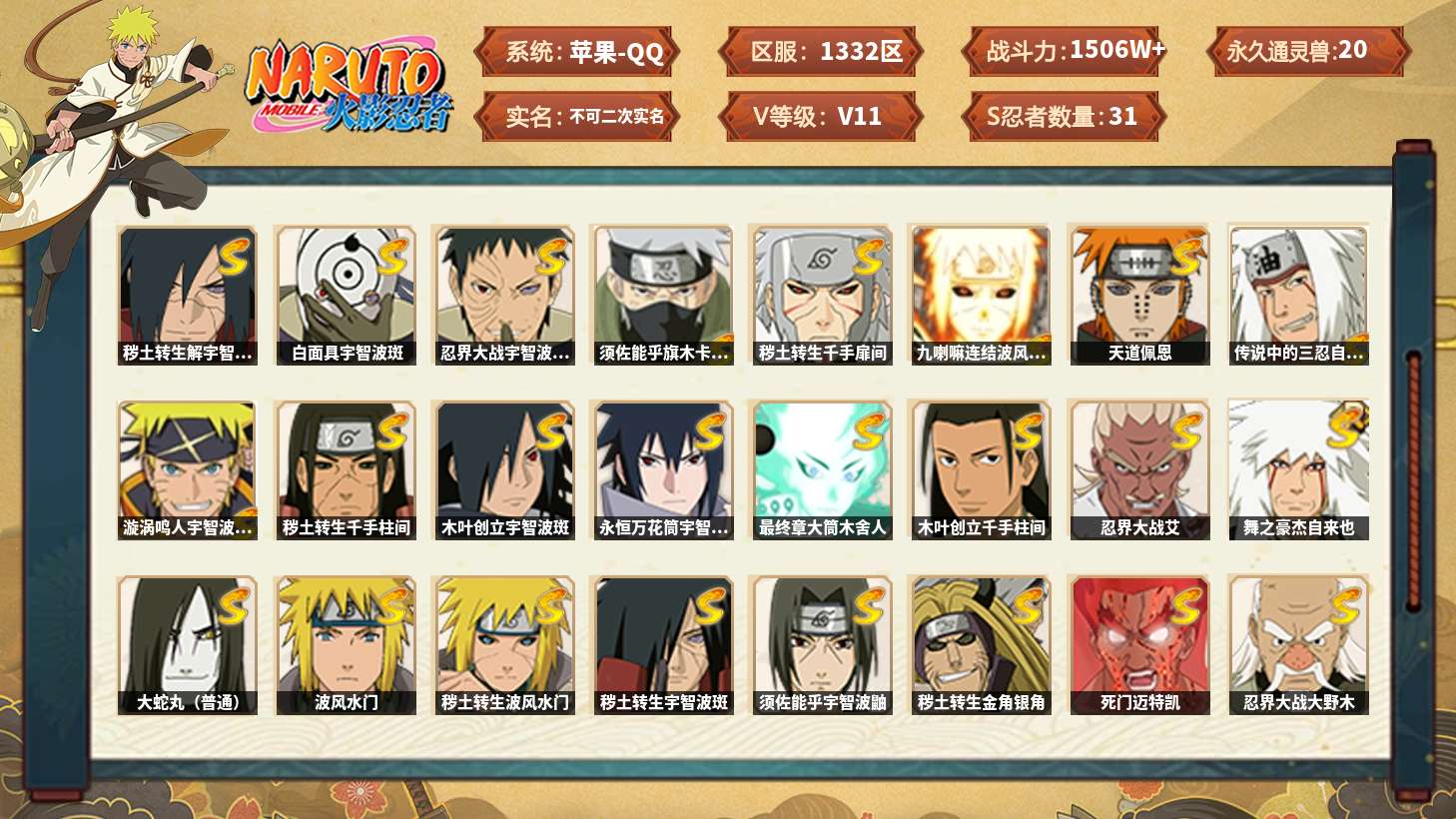Select the 秽土转生金角银角 ninja card

click(x=980, y=645)
